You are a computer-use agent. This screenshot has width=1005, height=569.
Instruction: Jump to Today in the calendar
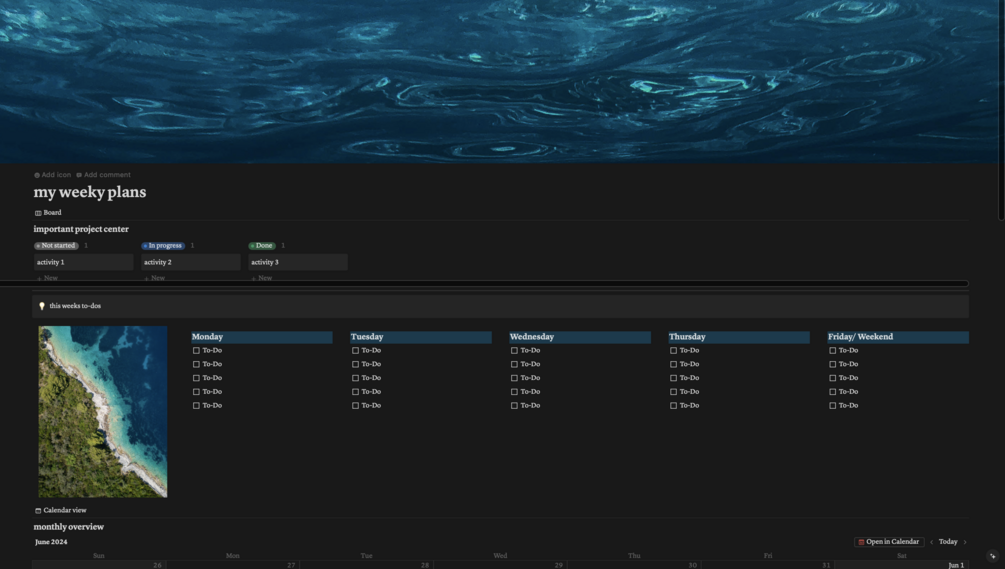948,542
